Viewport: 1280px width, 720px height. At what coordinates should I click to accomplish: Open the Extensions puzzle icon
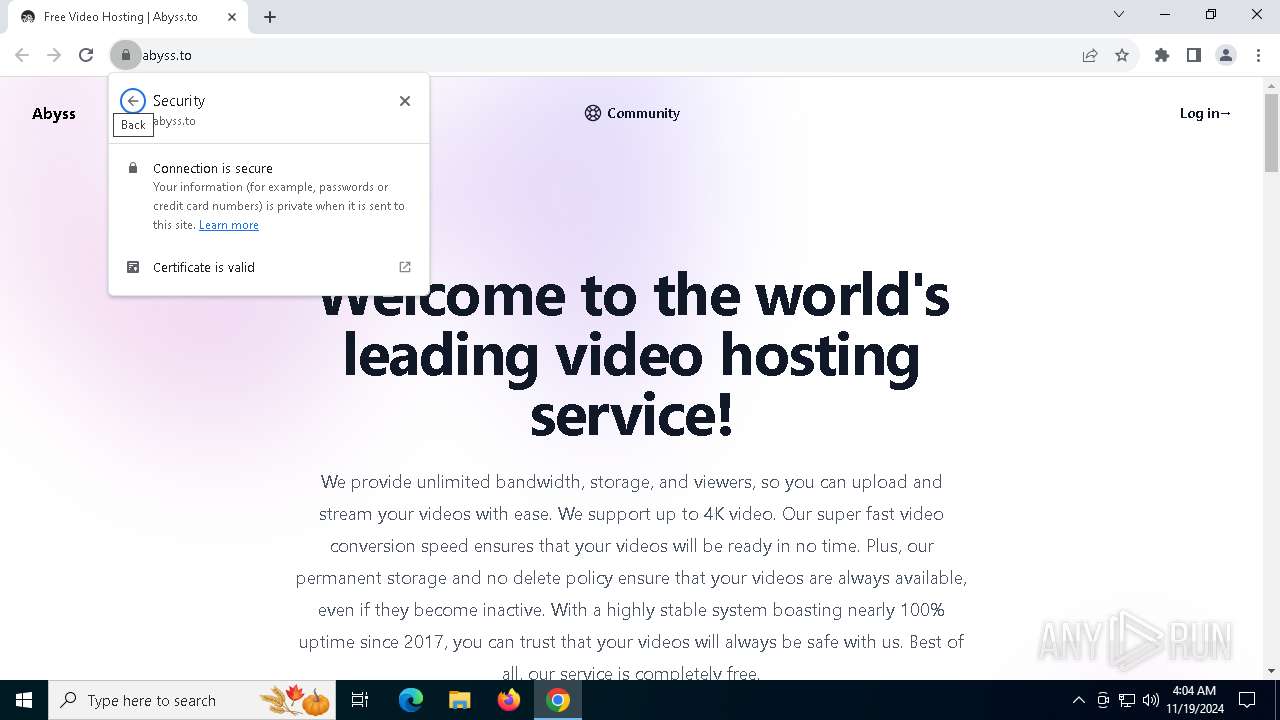point(1162,55)
